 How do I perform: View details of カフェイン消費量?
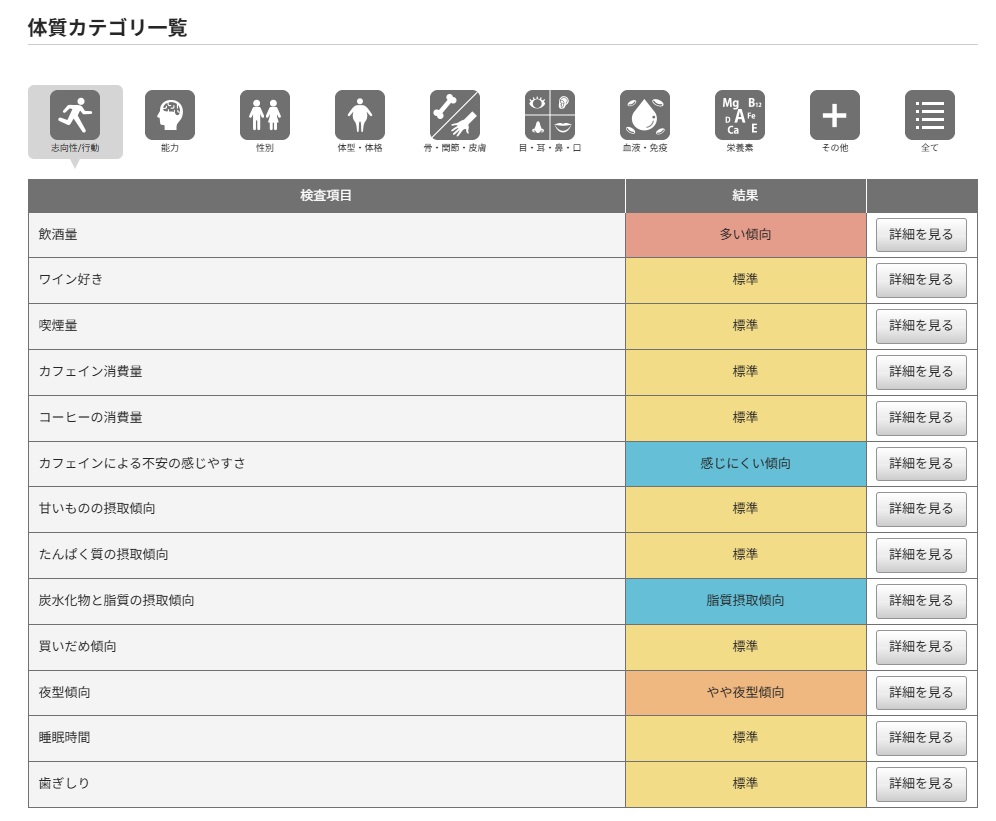coord(921,372)
